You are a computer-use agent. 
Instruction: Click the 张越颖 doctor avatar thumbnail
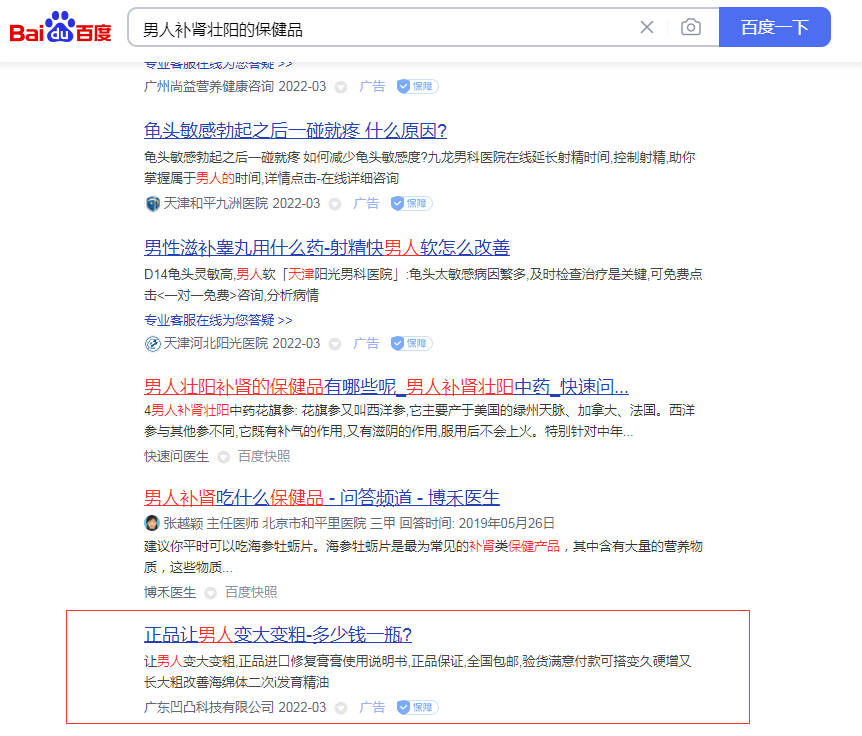152,523
